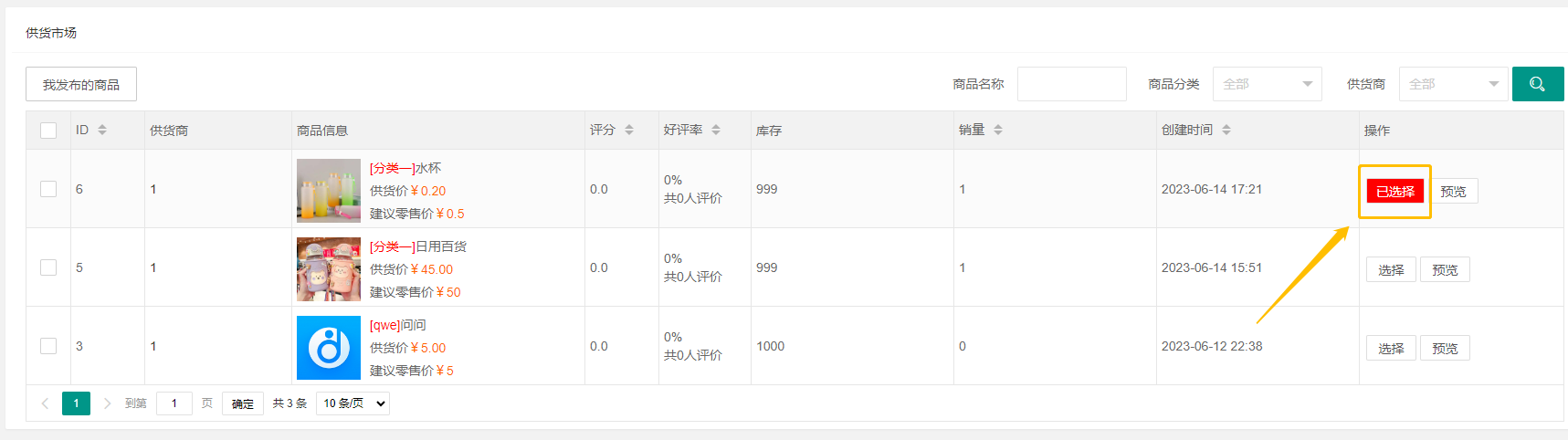Screen dimensions: 1568x440
Task: Click the red 已选择 button
Action: [1394, 192]
